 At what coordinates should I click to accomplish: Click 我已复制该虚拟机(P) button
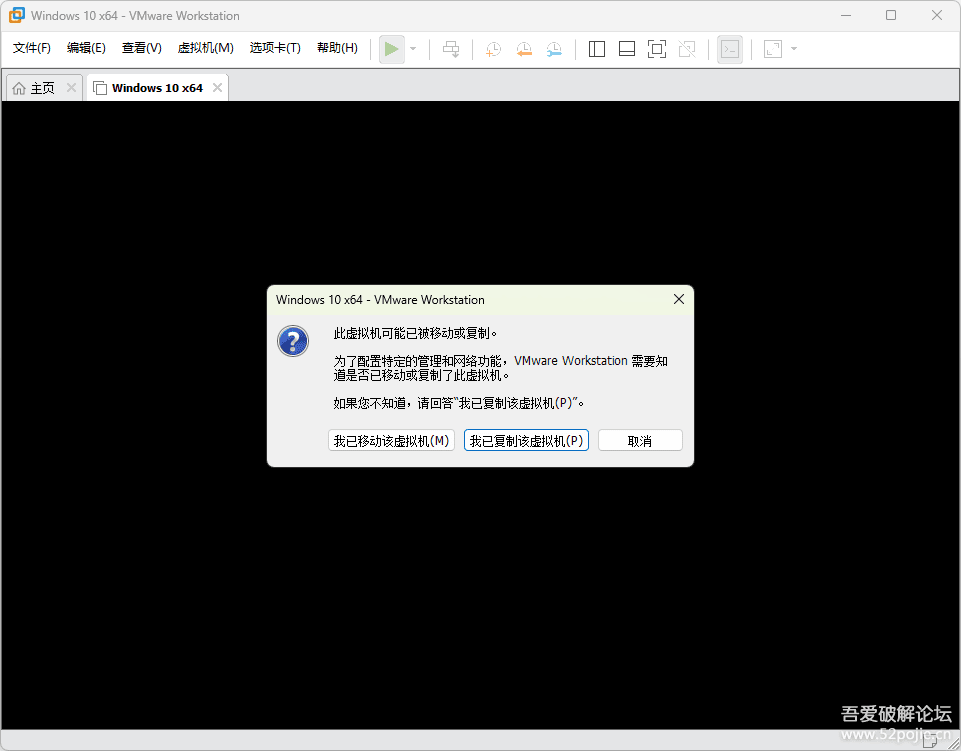coord(526,440)
